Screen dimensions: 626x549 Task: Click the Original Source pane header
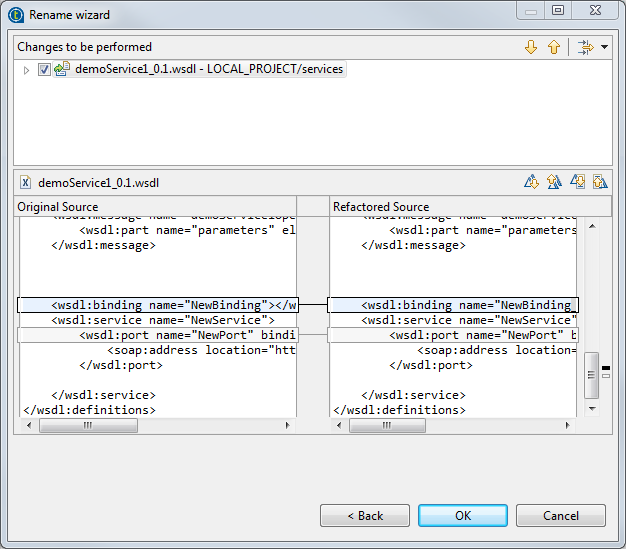[x=155, y=206]
